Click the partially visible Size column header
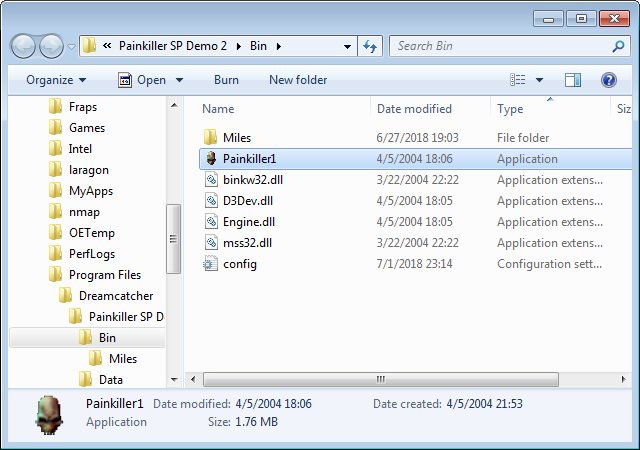The height and width of the screenshot is (450, 640). (x=624, y=109)
